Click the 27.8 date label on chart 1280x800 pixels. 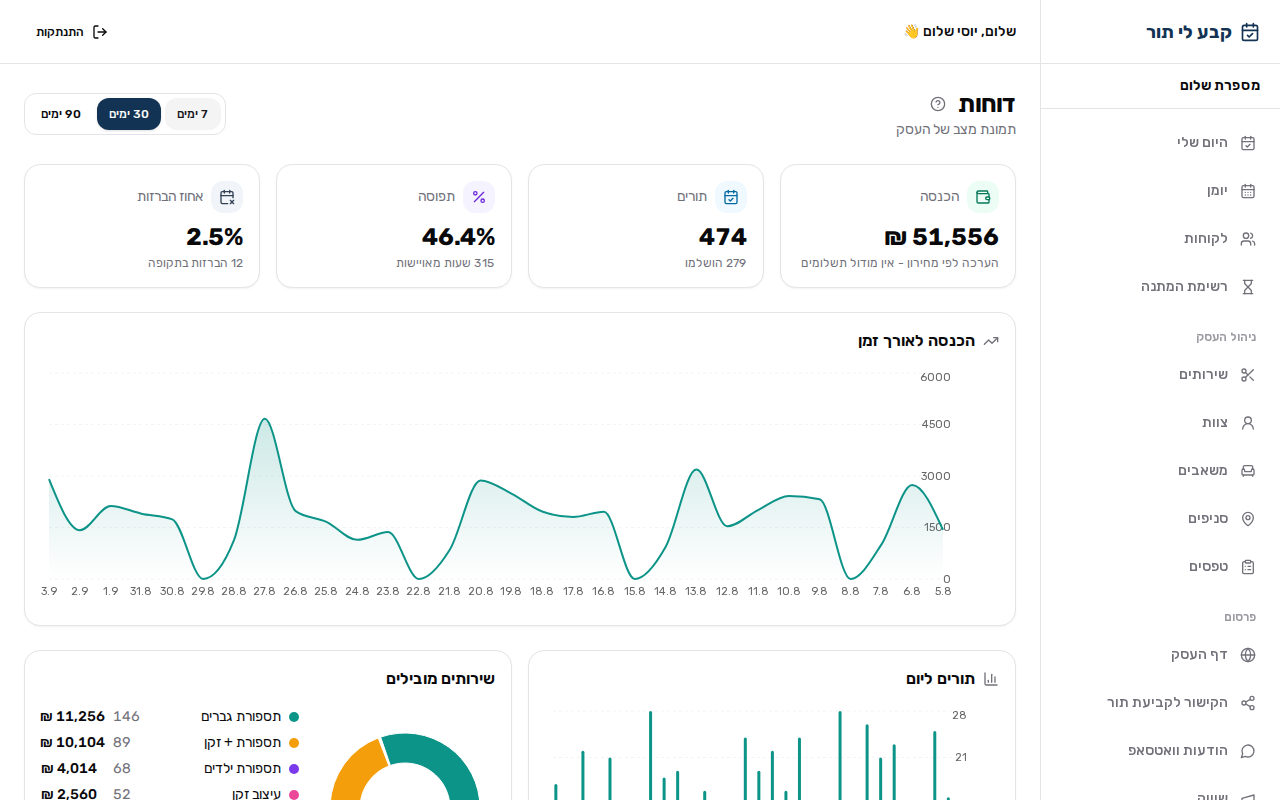click(264, 591)
